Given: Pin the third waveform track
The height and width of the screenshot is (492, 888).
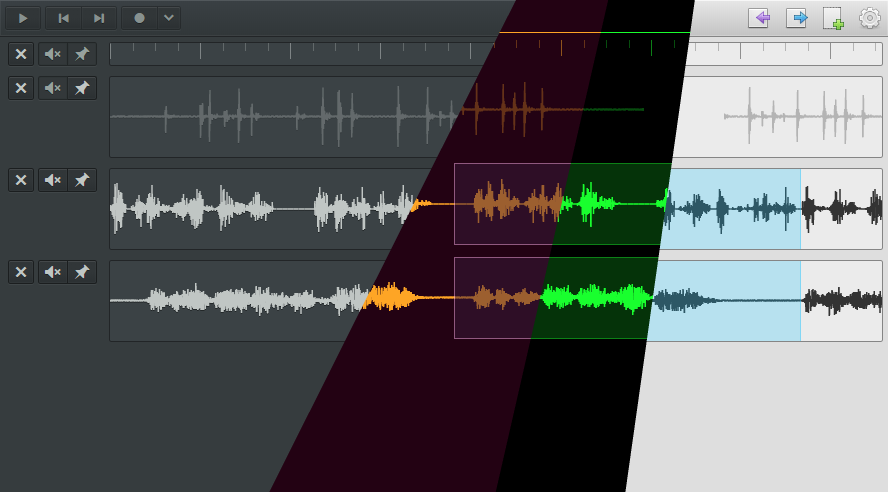Looking at the screenshot, I should (82, 272).
